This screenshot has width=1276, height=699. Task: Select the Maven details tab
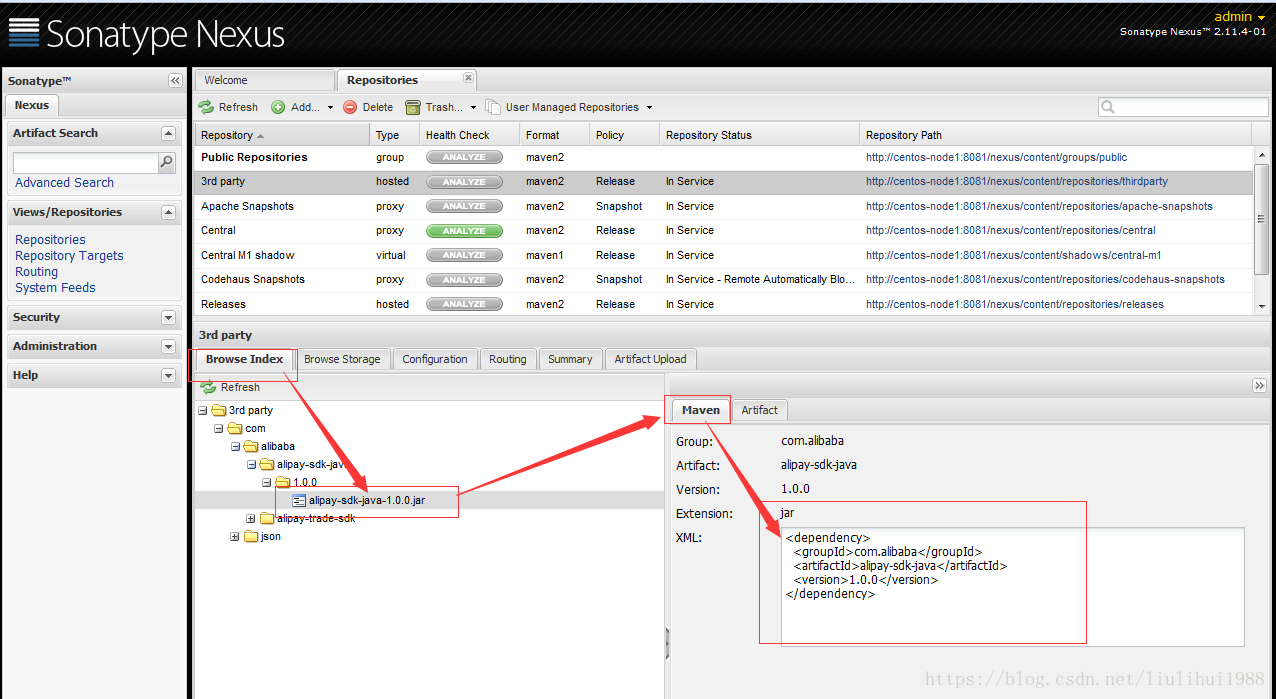[x=701, y=410]
